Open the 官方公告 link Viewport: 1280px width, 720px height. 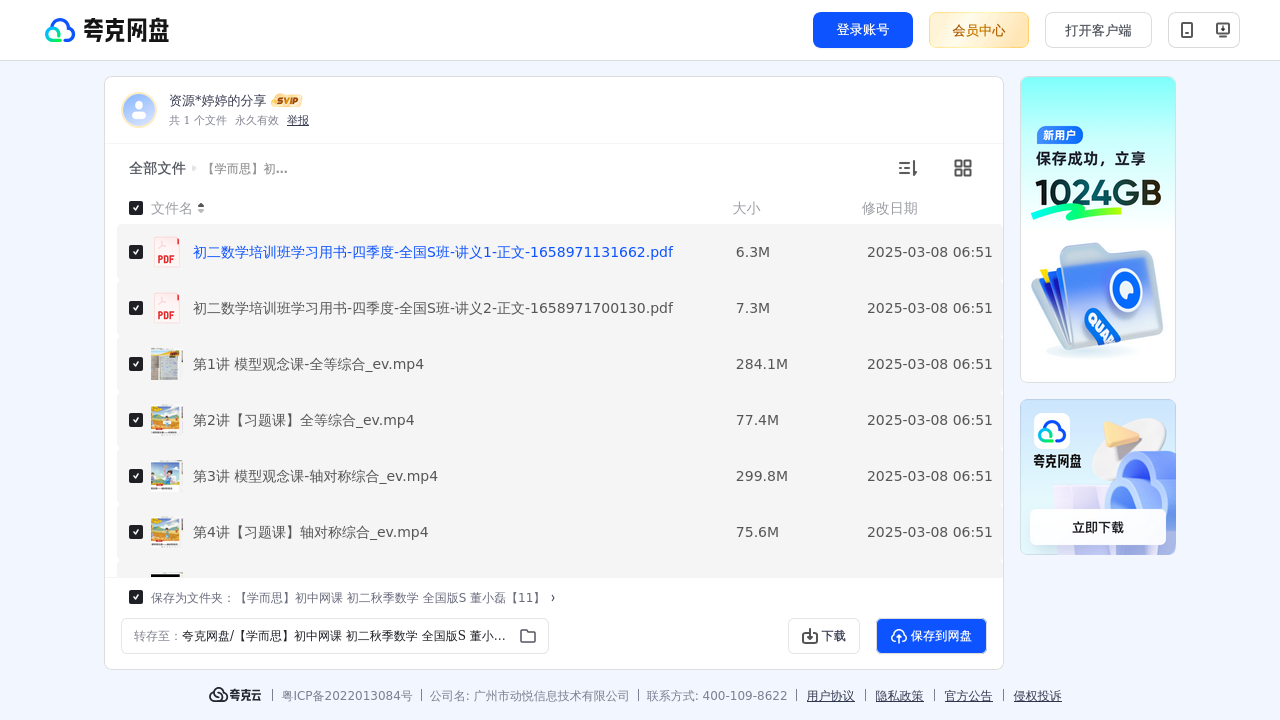pos(969,696)
